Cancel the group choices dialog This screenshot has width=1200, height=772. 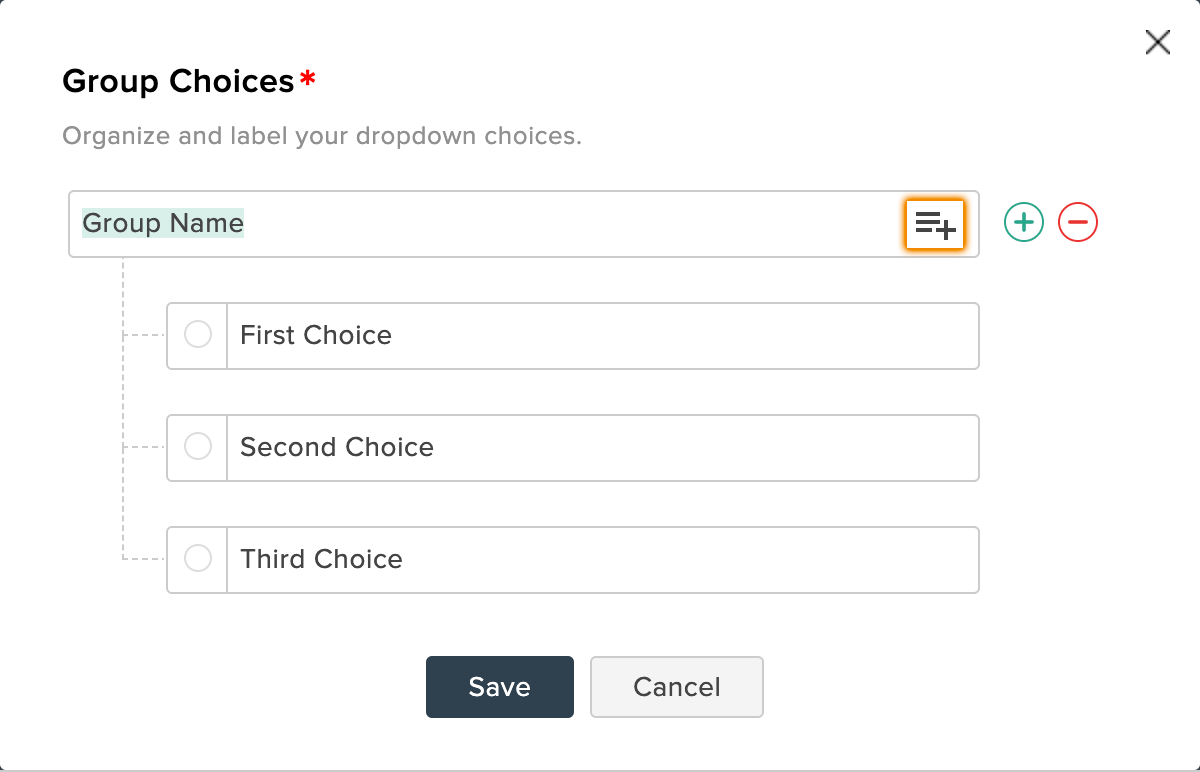[677, 687]
